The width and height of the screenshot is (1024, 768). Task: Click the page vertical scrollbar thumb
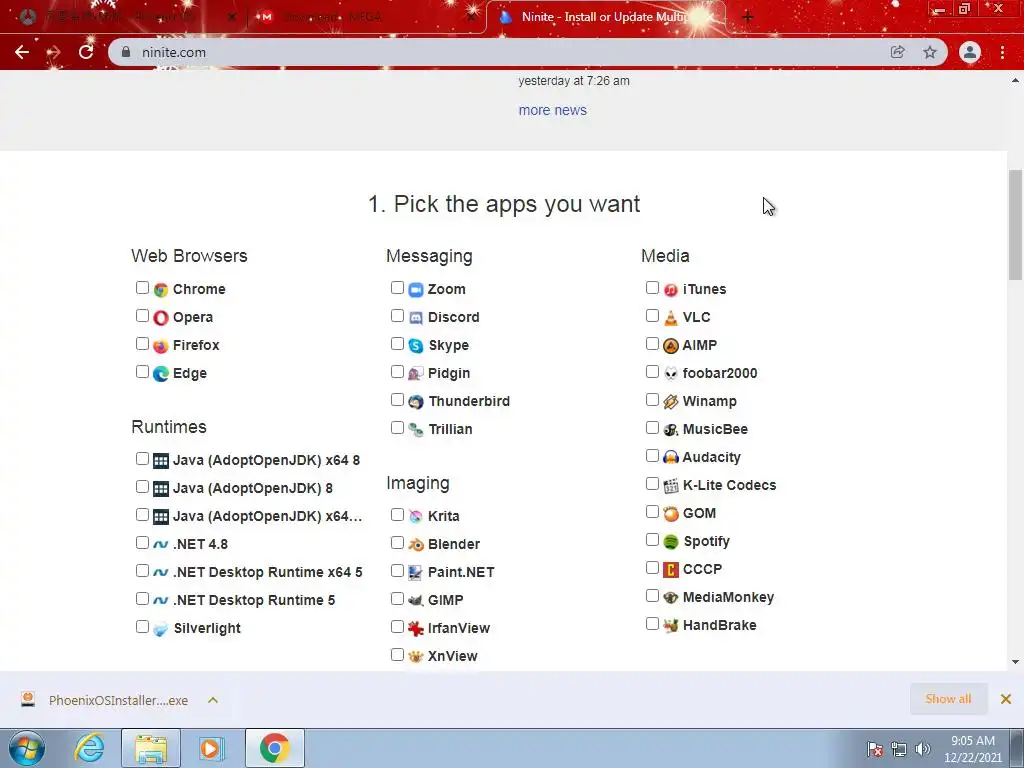click(x=1015, y=225)
